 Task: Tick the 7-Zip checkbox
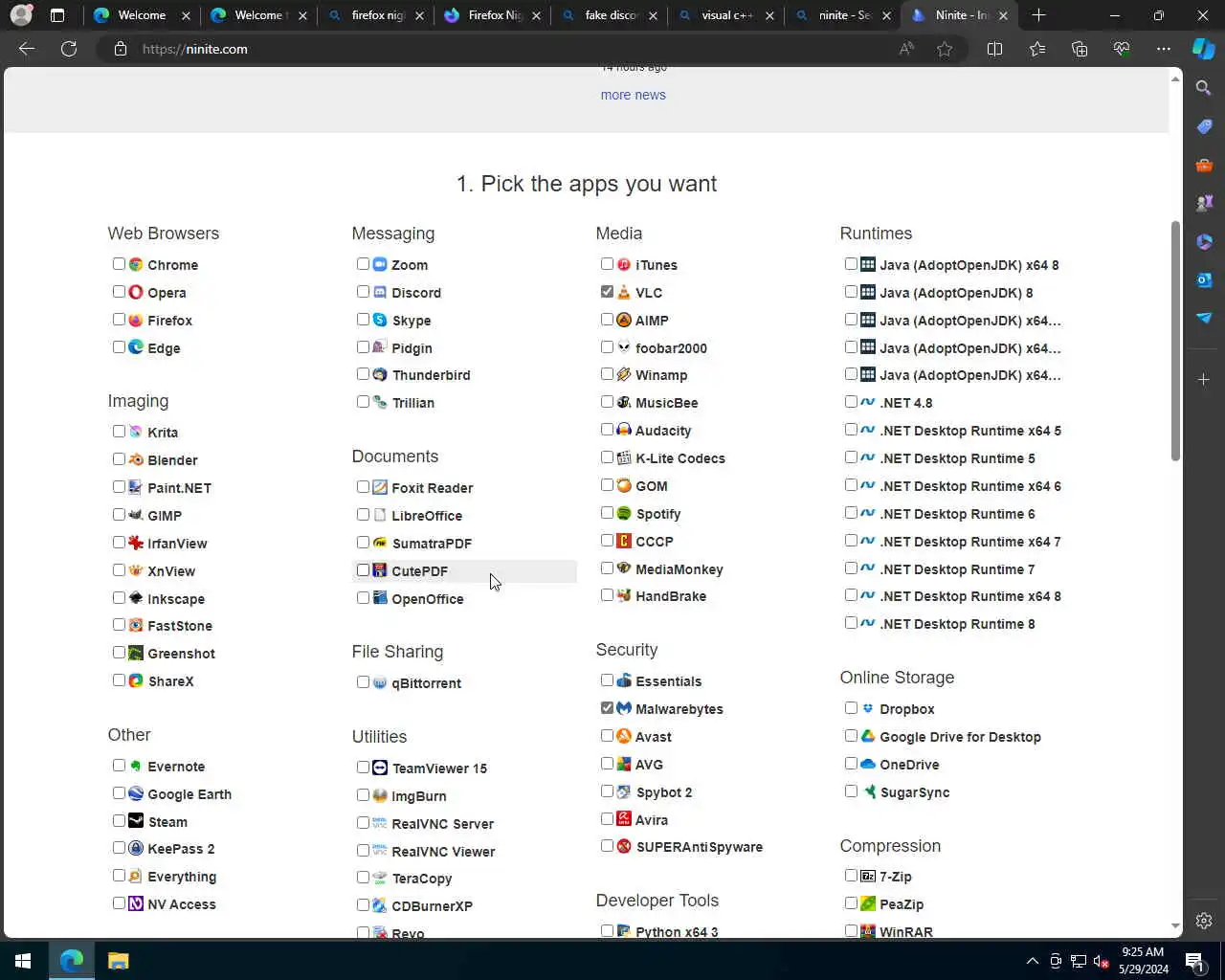pyautogui.click(x=851, y=876)
